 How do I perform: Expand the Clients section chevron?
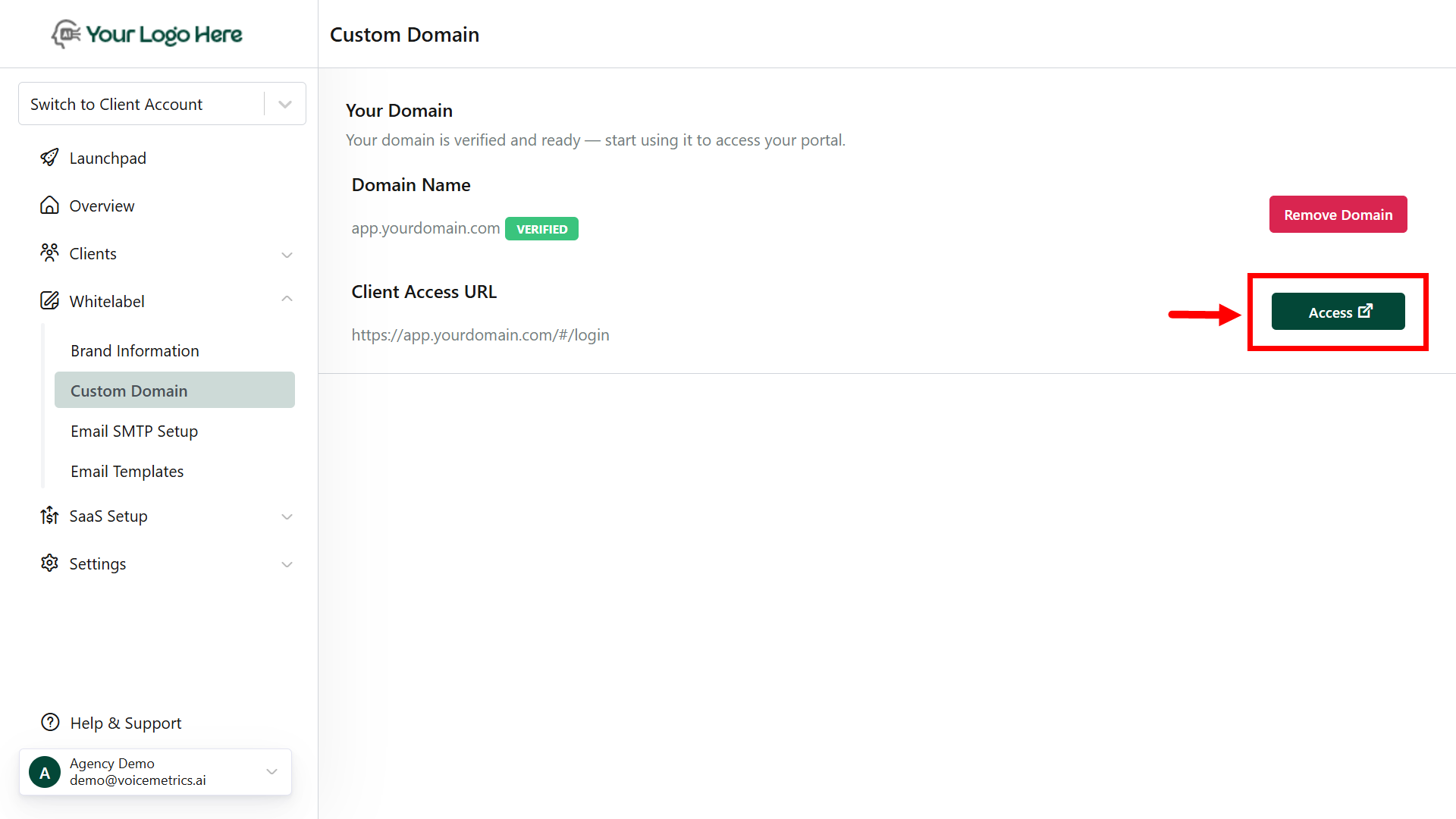click(287, 255)
